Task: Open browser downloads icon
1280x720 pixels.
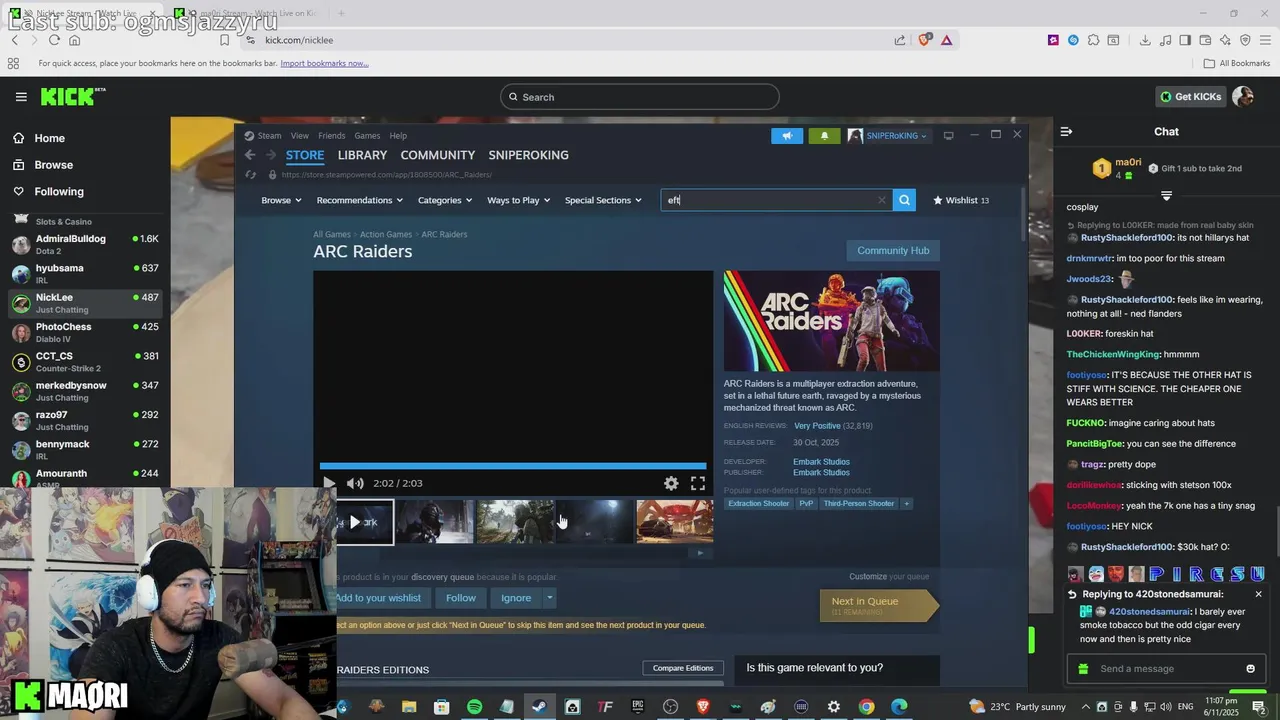Action: (1145, 40)
